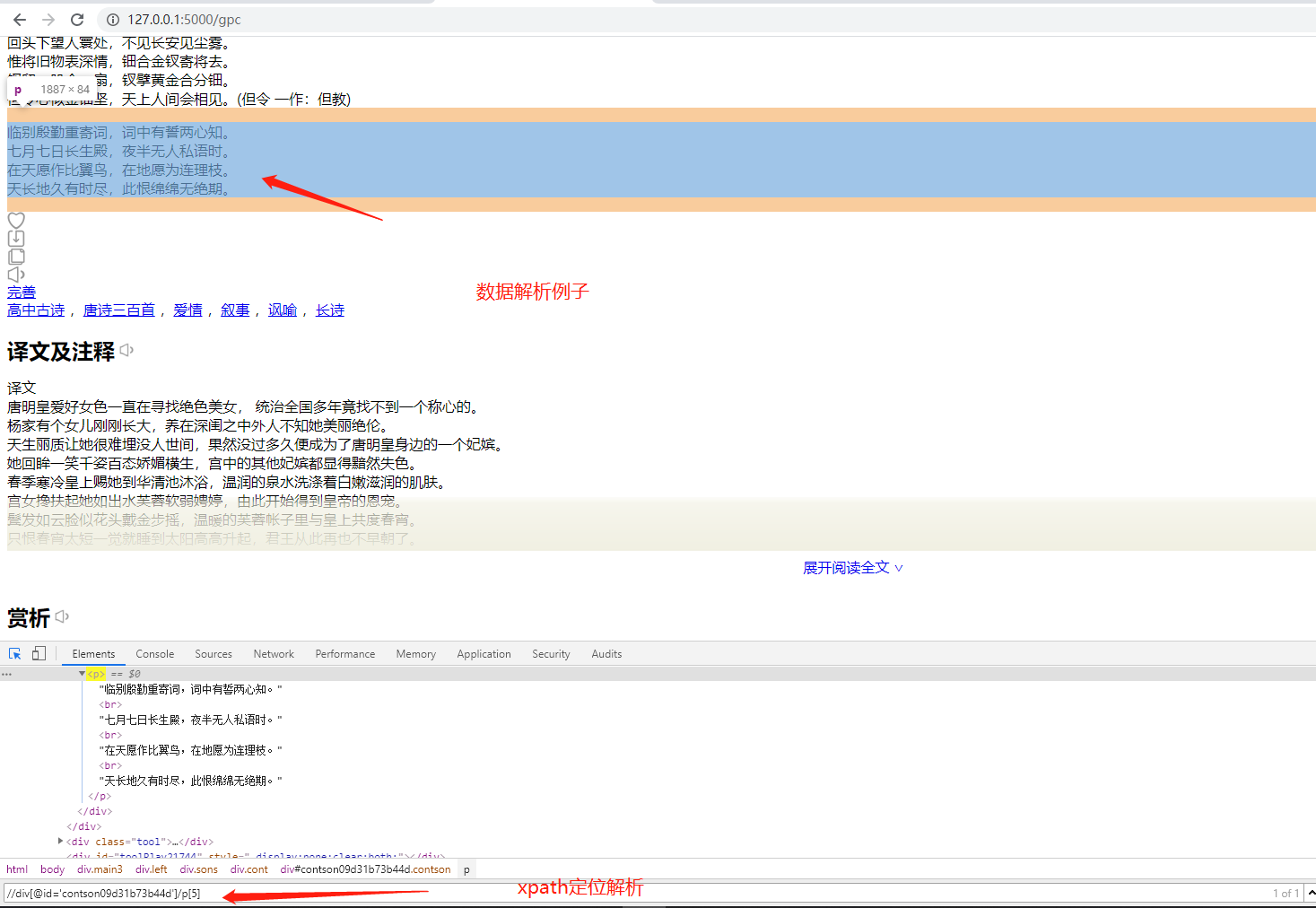Play audio next to 译文及注释 heading
The image size is (1316, 908).
pyautogui.click(x=126, y=350)
